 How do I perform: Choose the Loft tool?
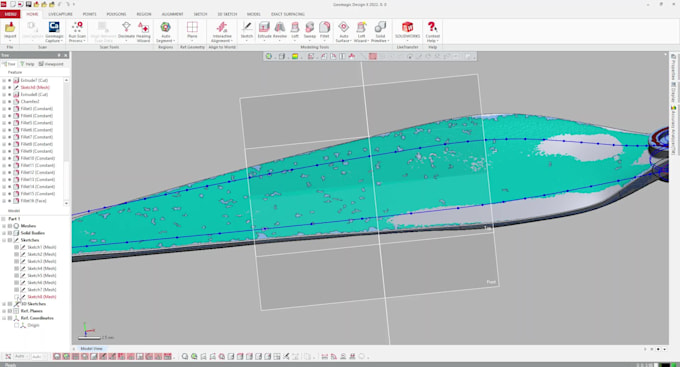[x=295, y=30]
